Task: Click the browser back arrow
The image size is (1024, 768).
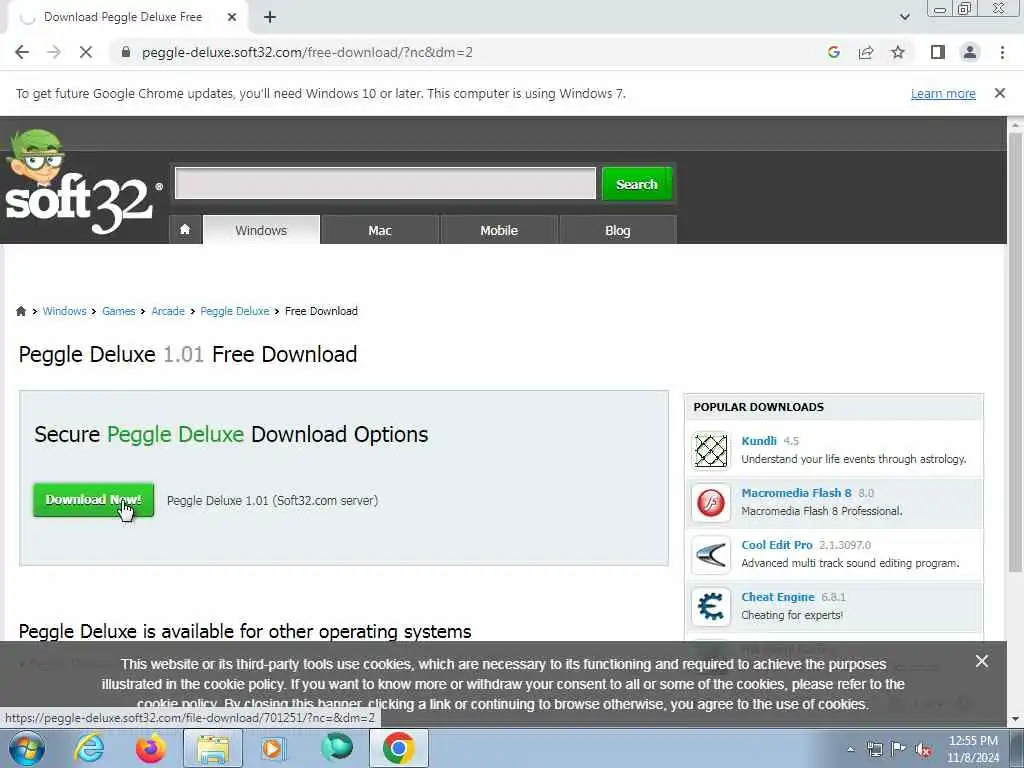Action: coord(22,52)
